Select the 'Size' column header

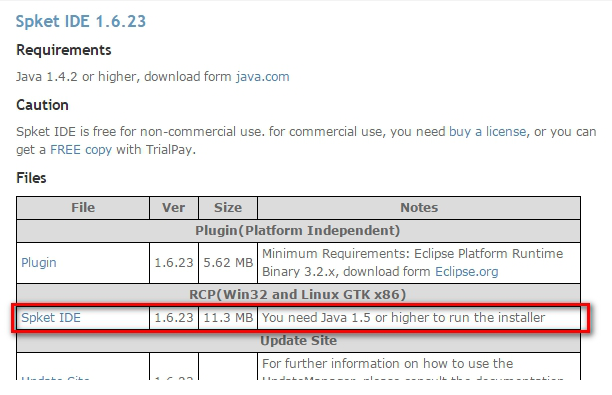(x=228, y=208)
